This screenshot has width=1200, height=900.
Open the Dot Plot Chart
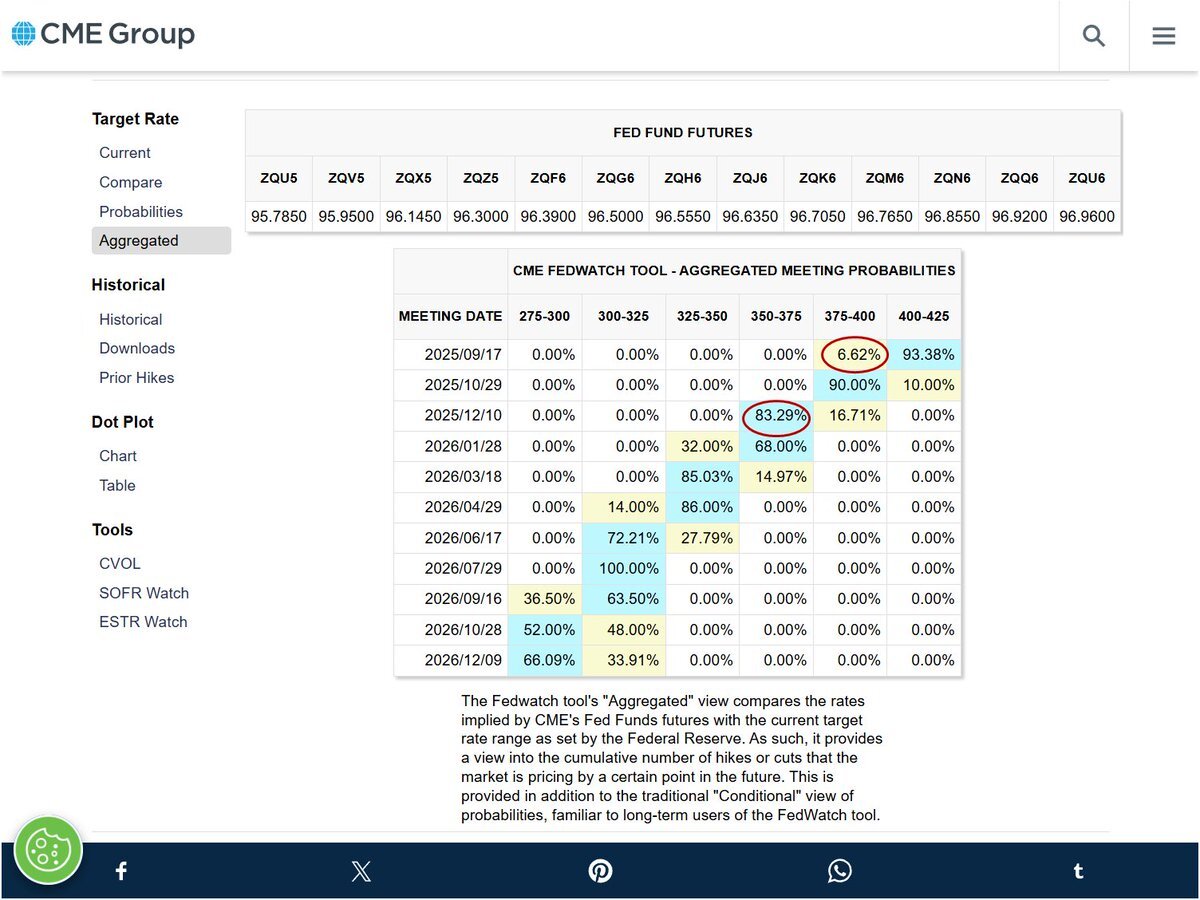pyautogui.click(x=118, y=456)
